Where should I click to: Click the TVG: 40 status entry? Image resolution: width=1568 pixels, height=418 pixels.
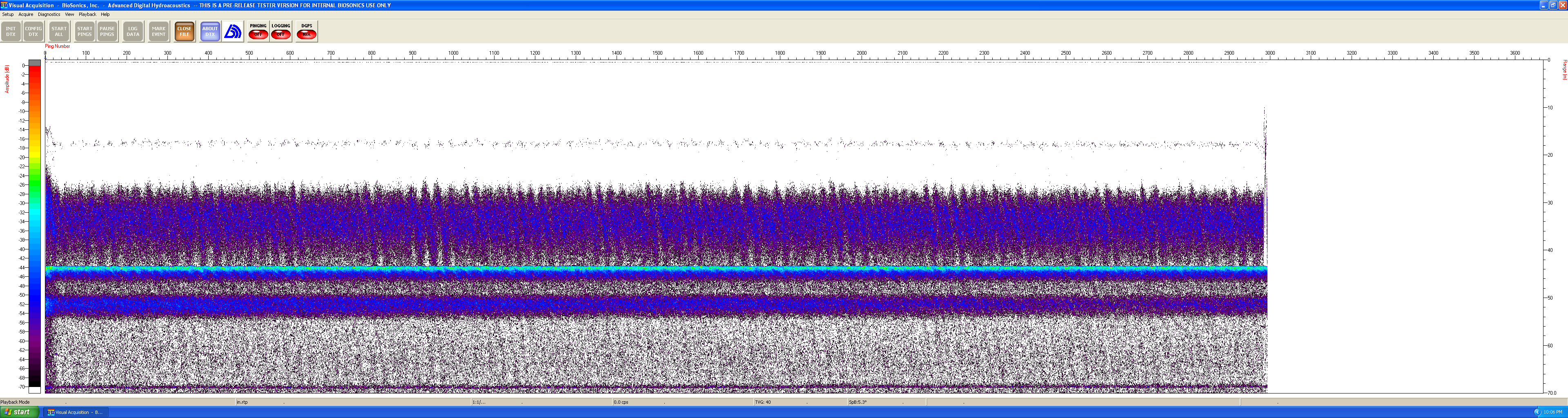(x=763, y=402)
